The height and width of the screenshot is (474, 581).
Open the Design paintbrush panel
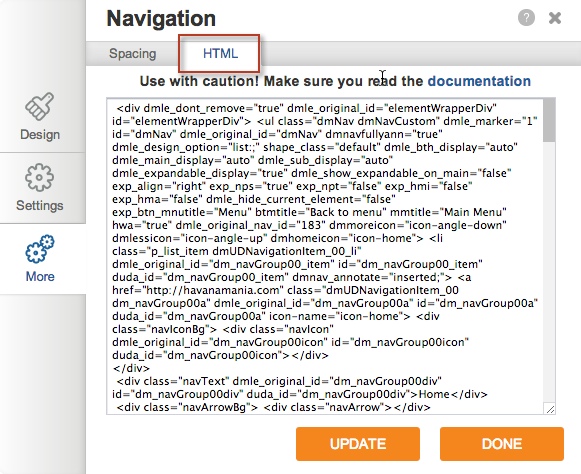click(40, 107)
